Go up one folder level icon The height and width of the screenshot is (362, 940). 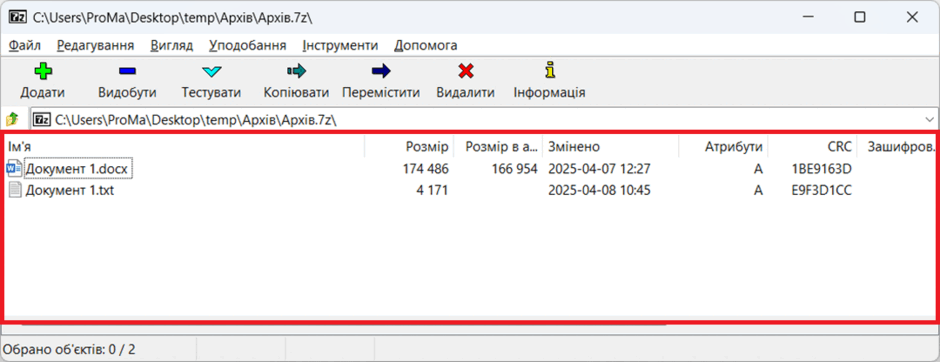13,119
